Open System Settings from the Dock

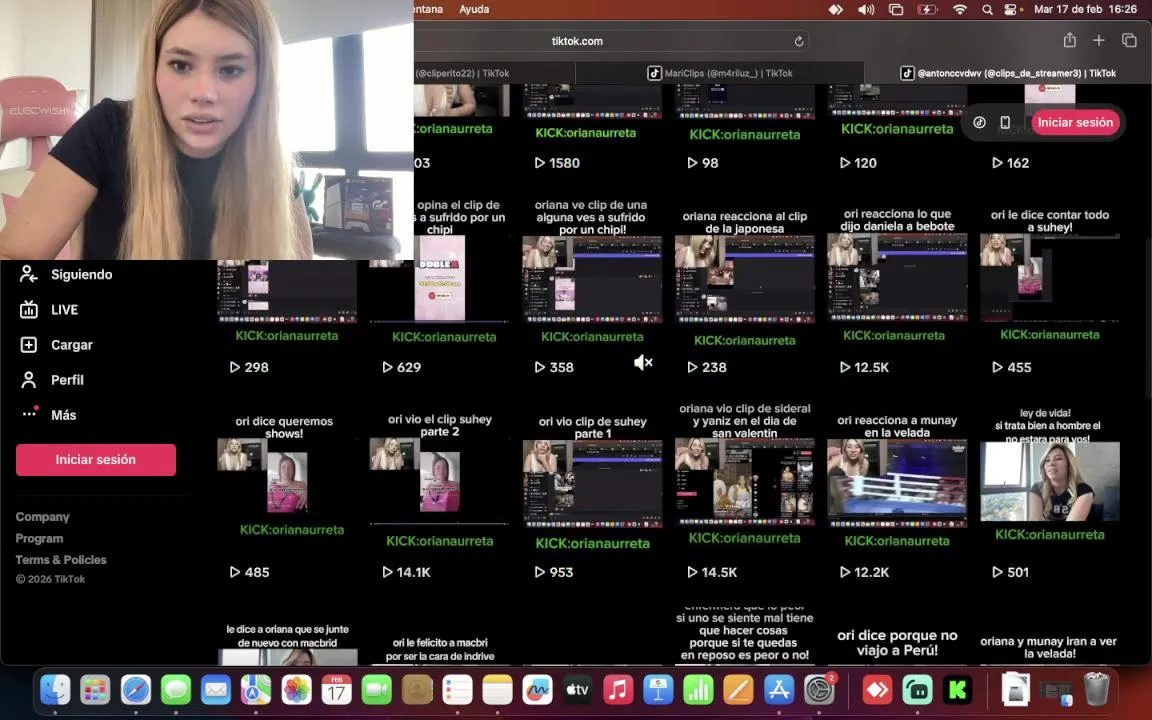coord(818,690)
